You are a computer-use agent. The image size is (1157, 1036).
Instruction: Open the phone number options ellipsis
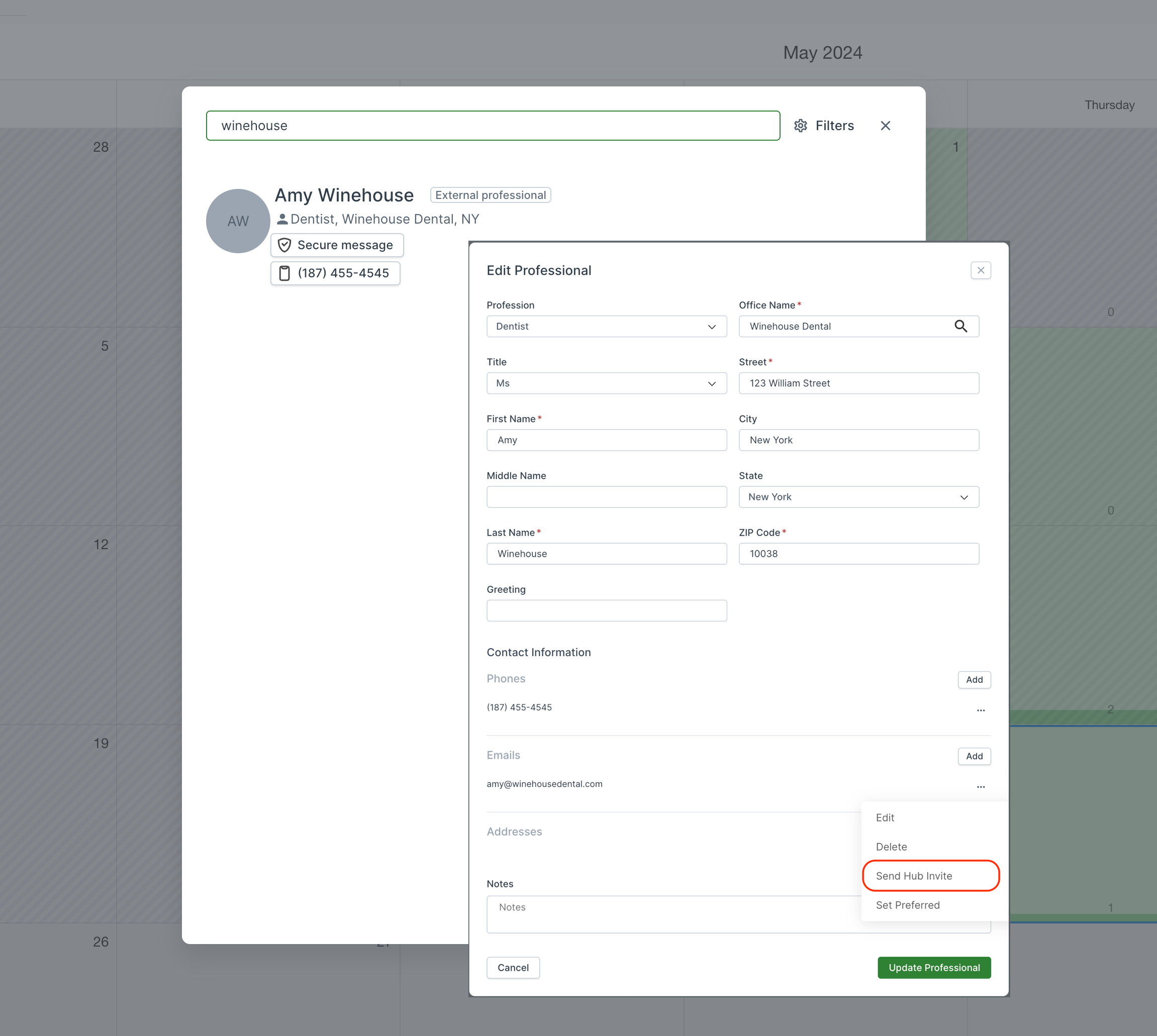(981, 710)
